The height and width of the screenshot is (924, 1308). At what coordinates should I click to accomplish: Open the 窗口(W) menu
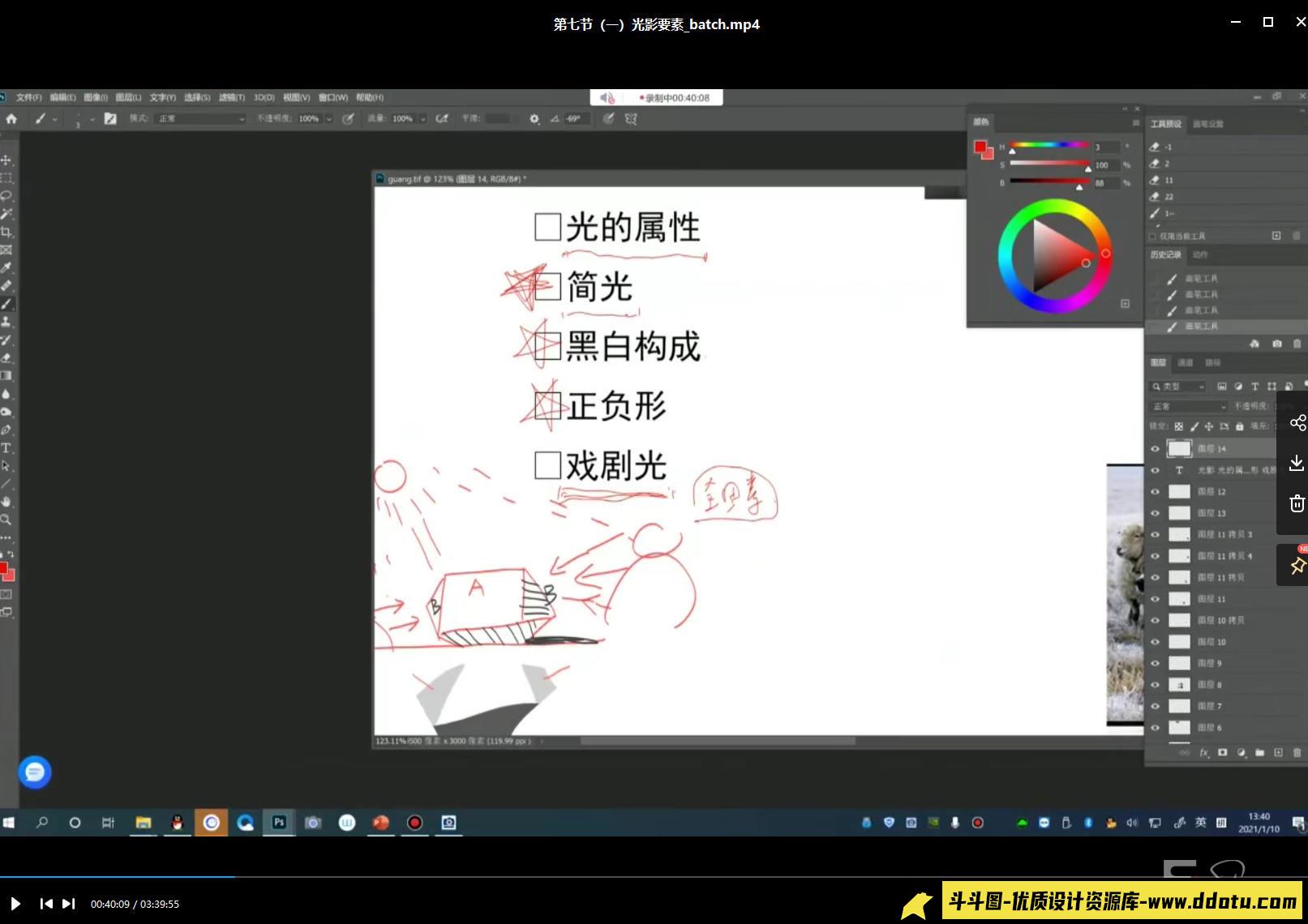[333, 97]
